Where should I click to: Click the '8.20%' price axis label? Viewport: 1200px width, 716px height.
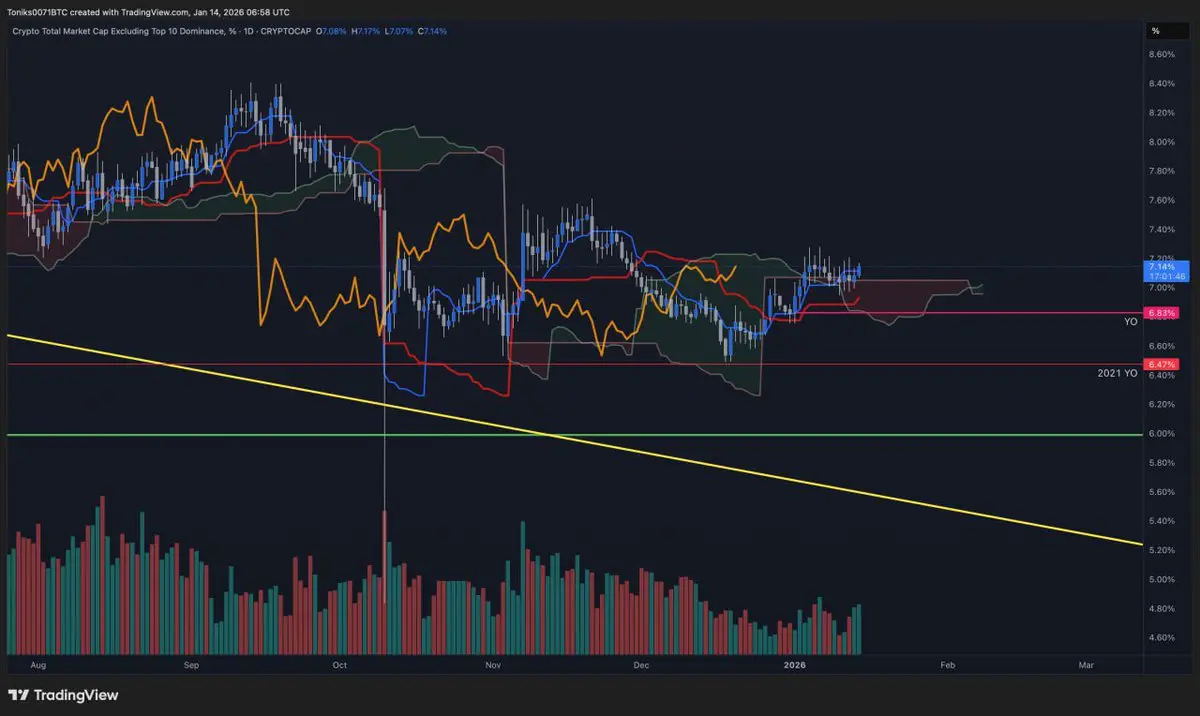coord(1161,113)
